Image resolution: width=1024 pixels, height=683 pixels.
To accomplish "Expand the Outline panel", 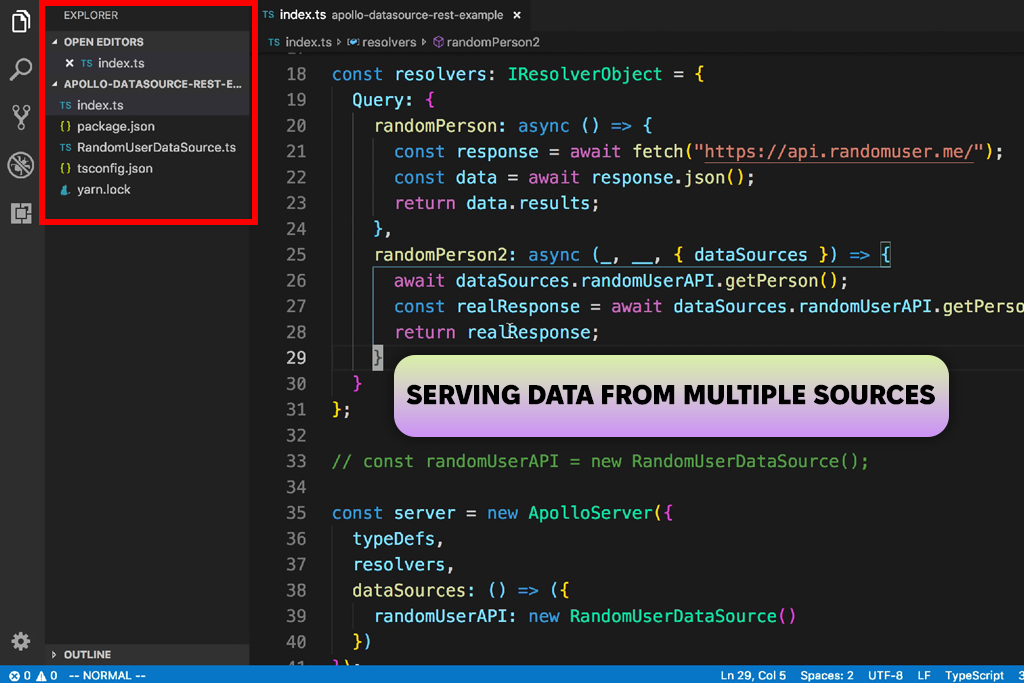I will click(x=87, y=654).
